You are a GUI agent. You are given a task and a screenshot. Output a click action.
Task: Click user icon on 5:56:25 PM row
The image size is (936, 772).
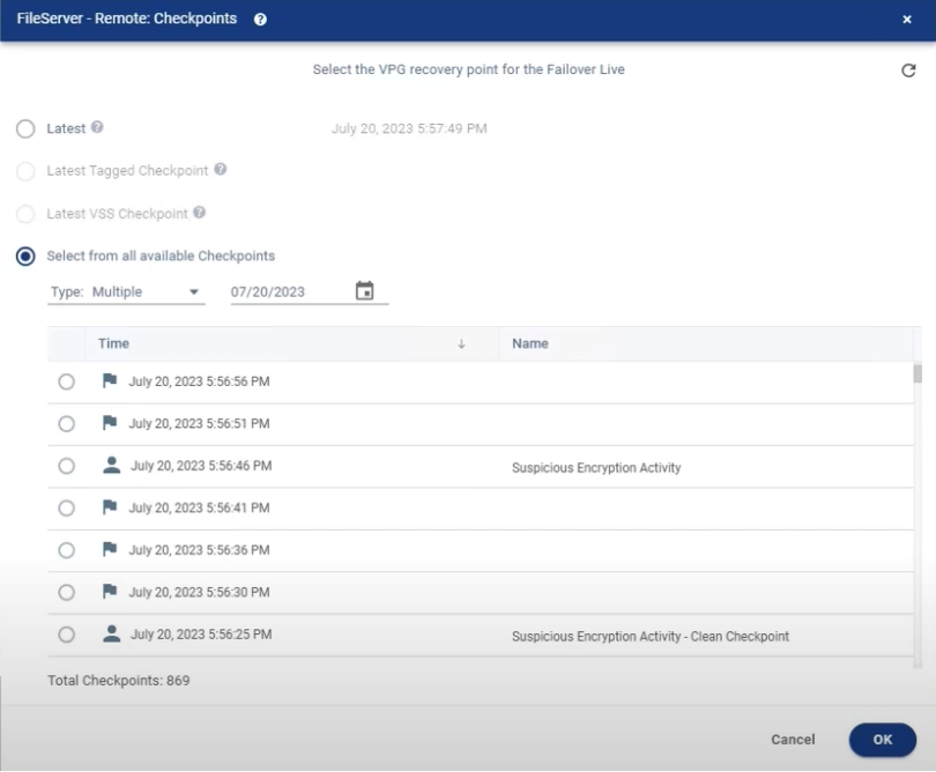point(112,633)
